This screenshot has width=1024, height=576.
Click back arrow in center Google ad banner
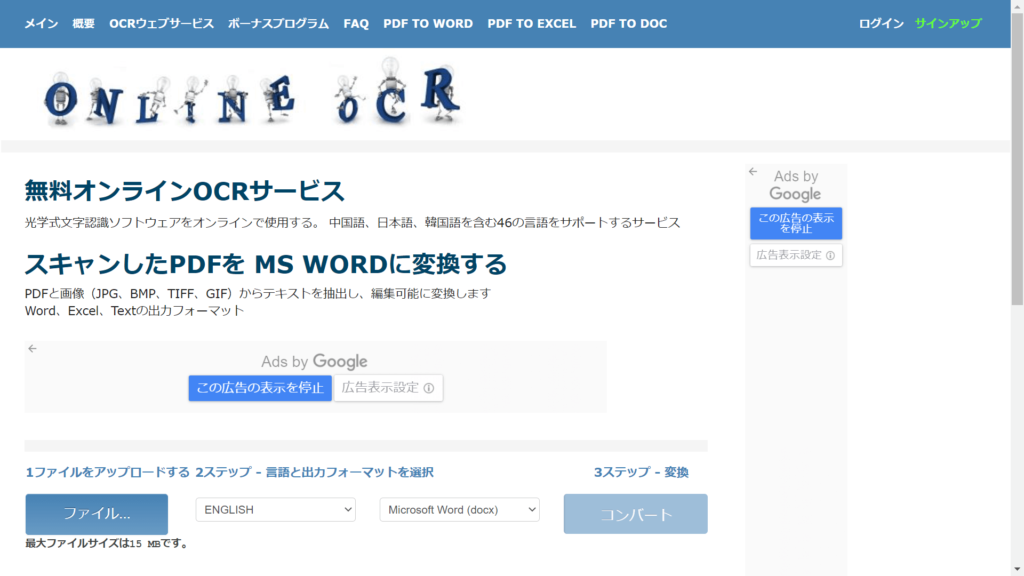[x=32, y=349]
